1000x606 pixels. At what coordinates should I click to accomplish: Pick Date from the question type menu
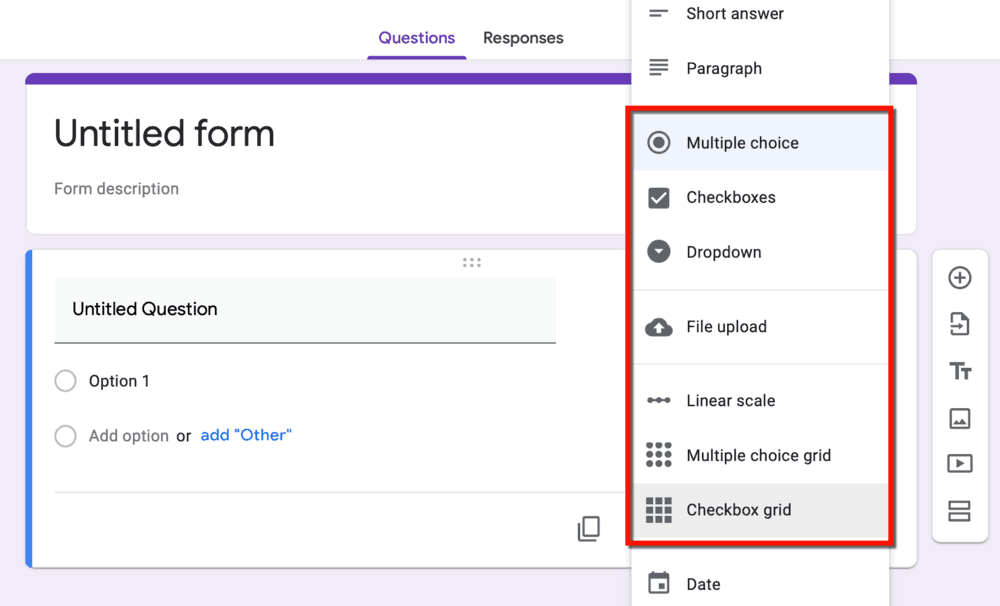click(703, 584)
